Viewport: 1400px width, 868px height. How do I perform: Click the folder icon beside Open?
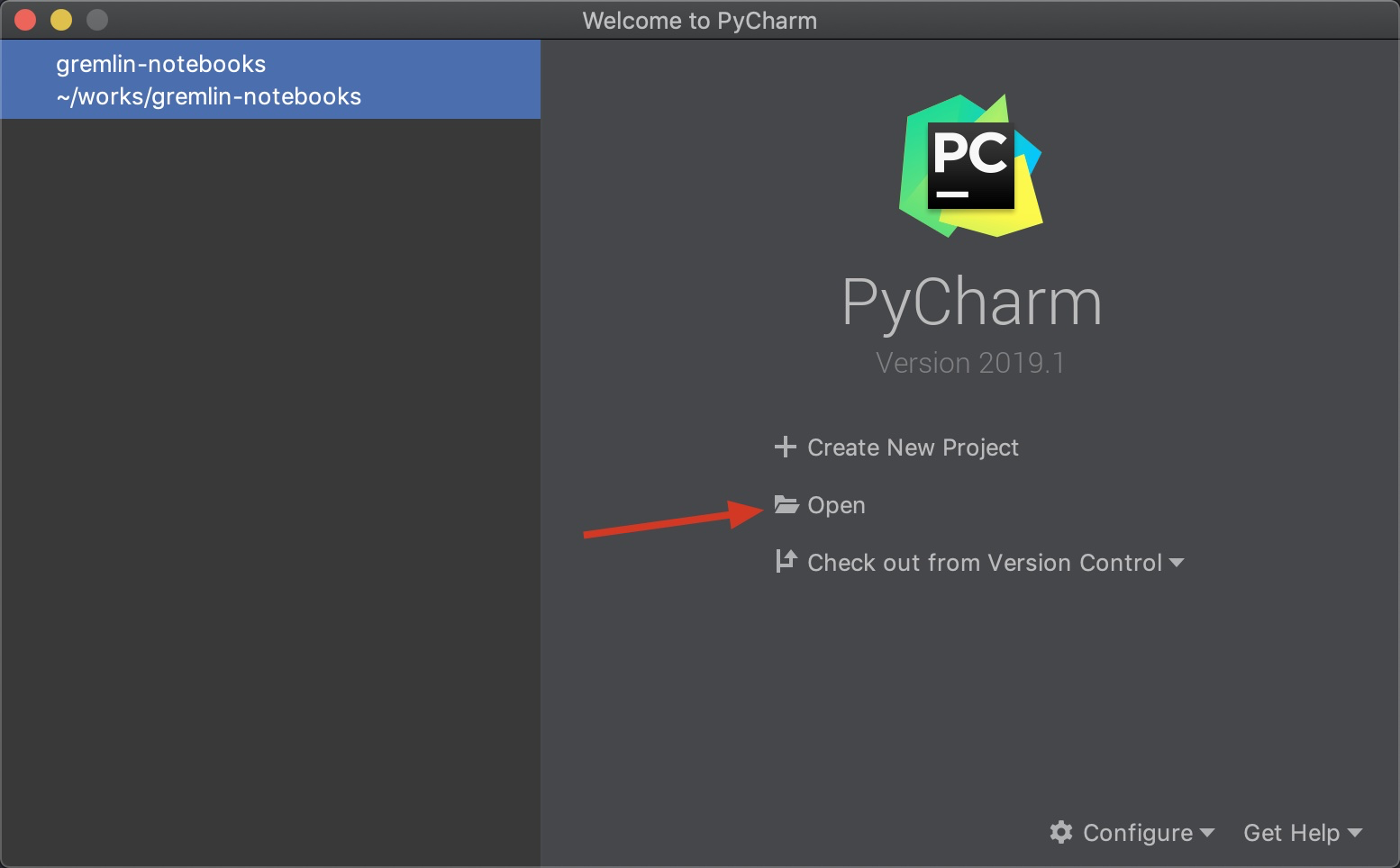click(x=786, y=504)
